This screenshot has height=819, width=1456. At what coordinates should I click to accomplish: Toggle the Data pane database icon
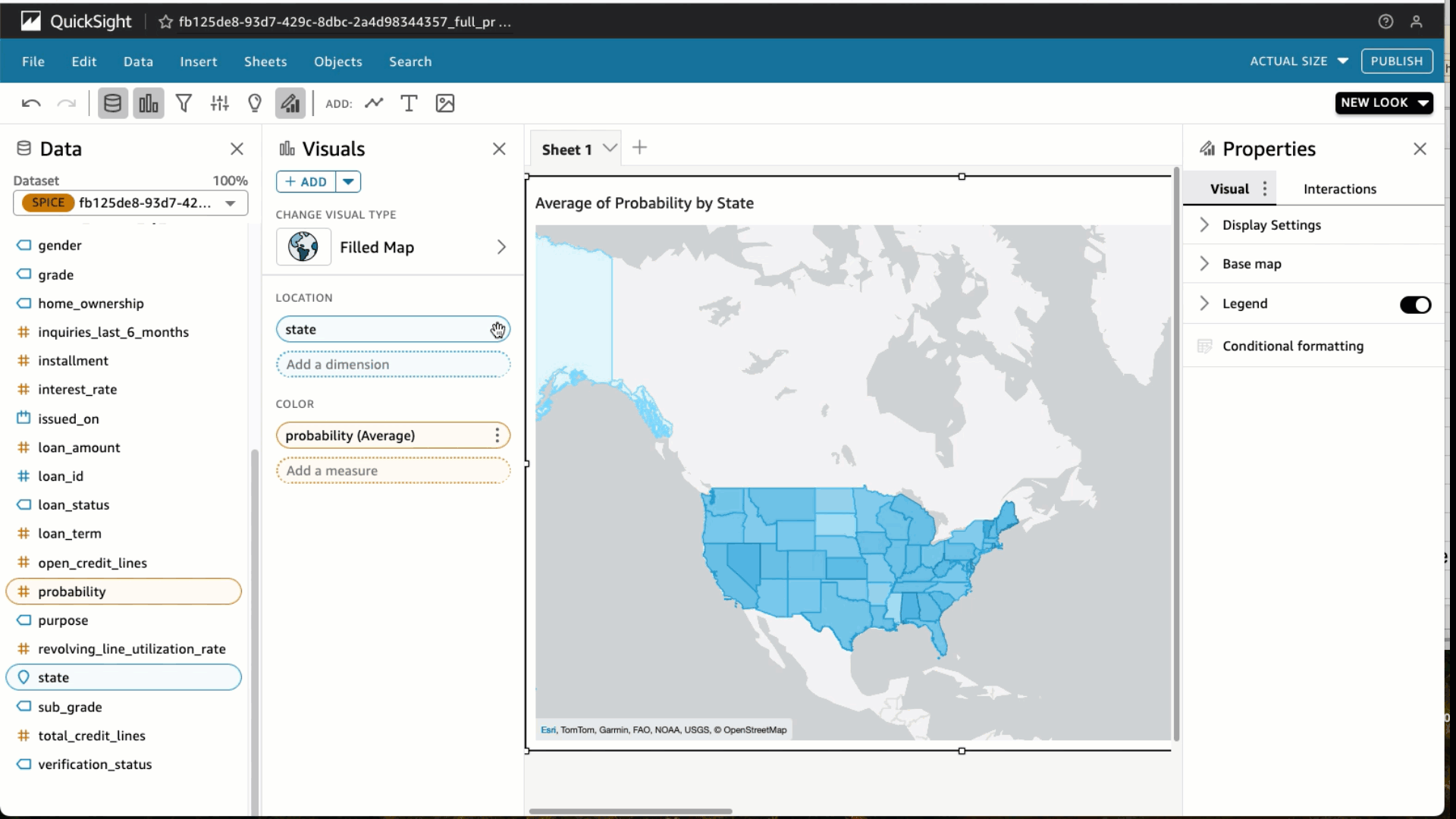pyautogui.click(x=112, y=103)
